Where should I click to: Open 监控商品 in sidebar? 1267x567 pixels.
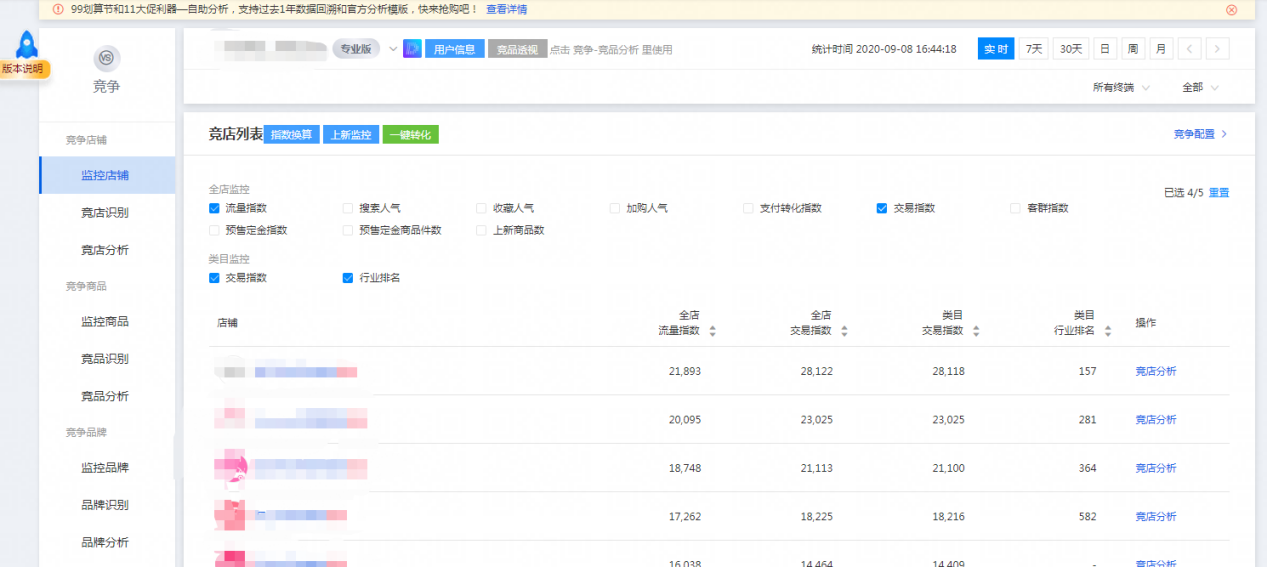pyautogui.click(x=106, y=321)
